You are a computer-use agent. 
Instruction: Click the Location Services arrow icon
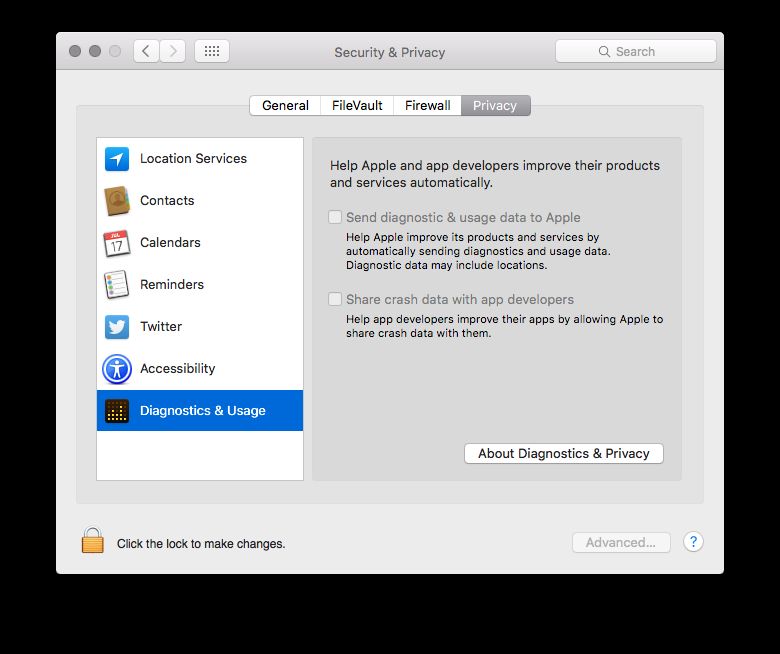point(117,159)
